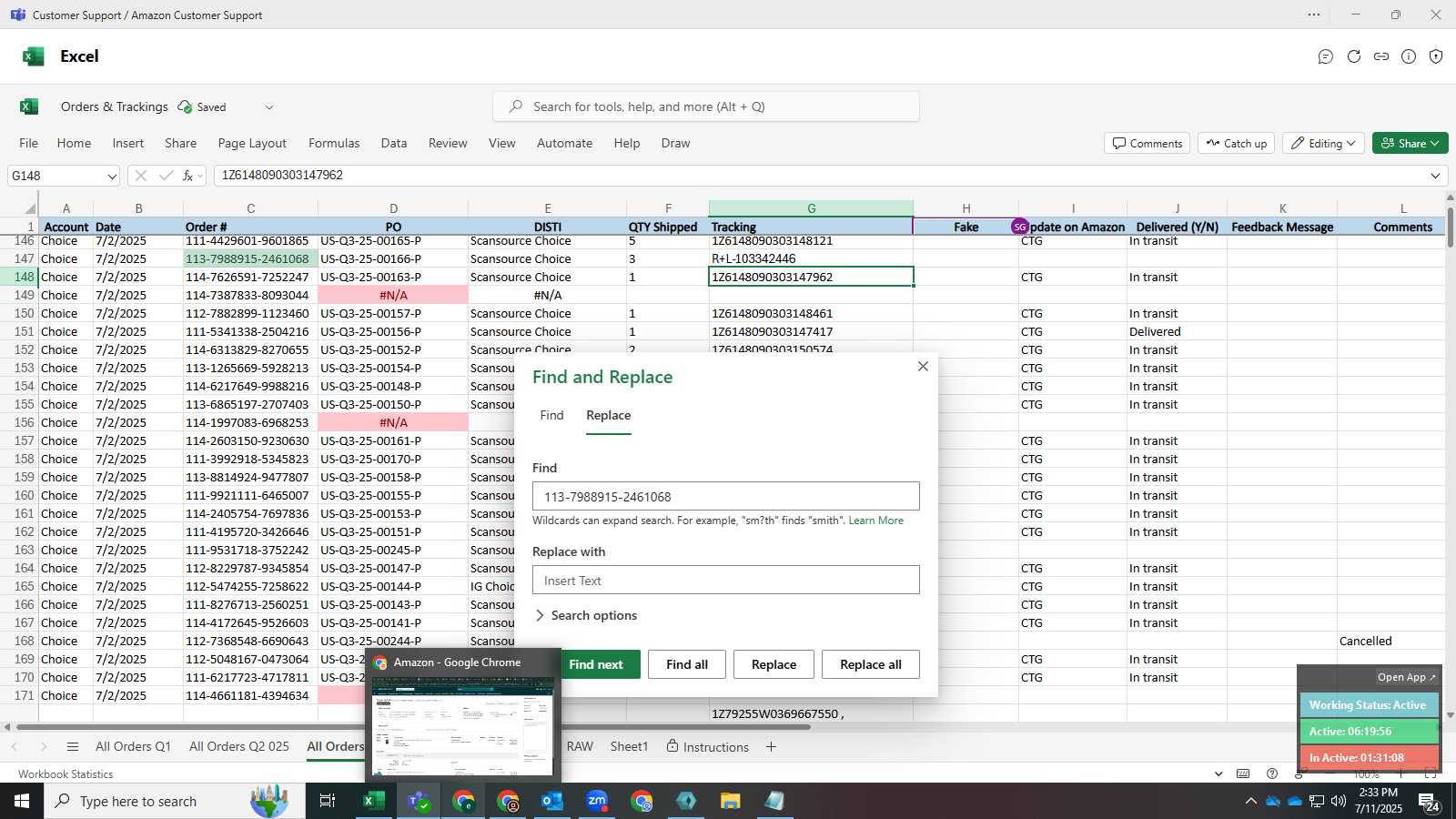The height and width of the screenshot is (819, 1456).
Task: Close the Find and Replace dialog
Action: [x=923, y=366]
